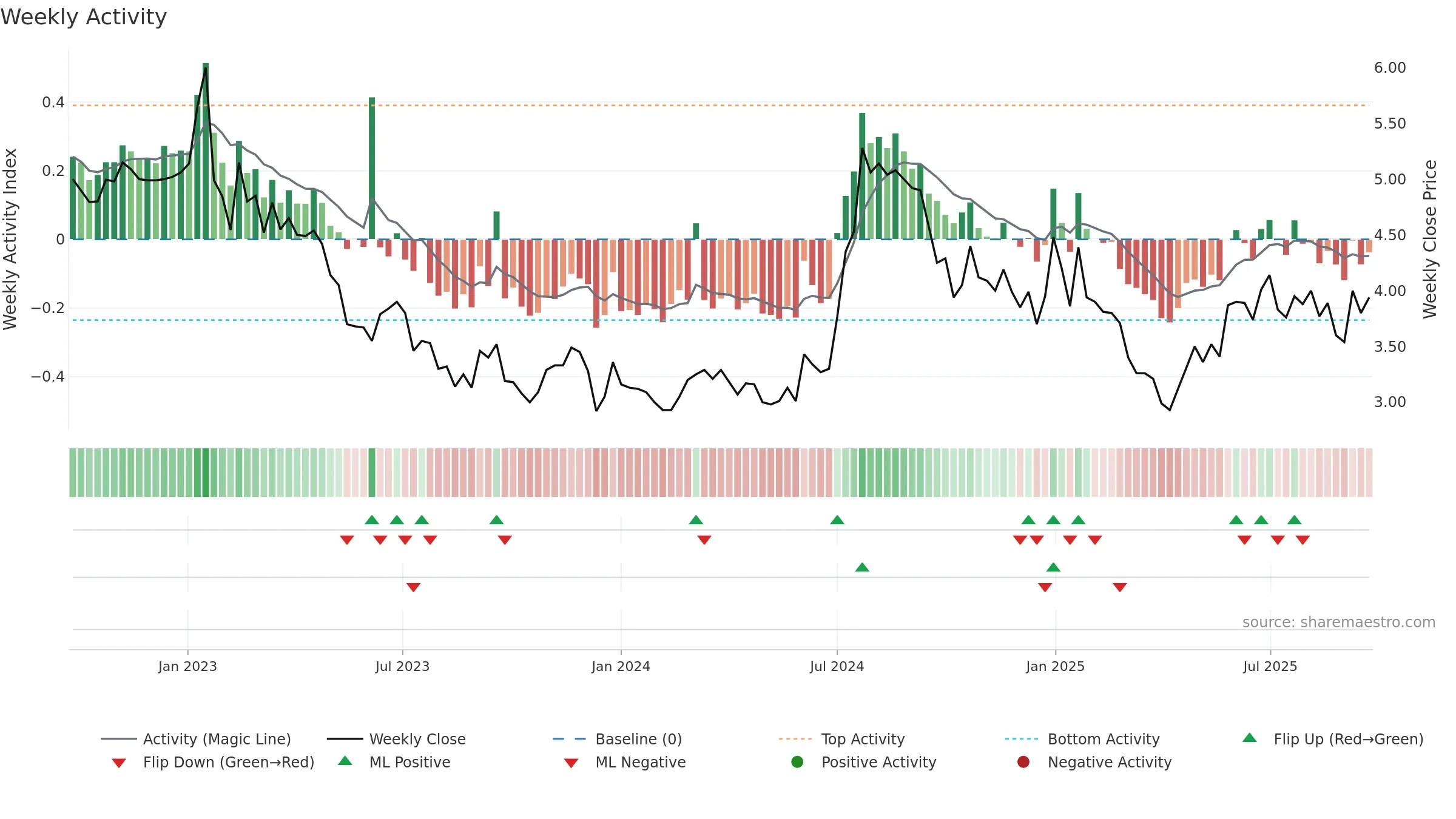
Task: Click the isolated tall green bar before Jul 2023
Action: 372,168
